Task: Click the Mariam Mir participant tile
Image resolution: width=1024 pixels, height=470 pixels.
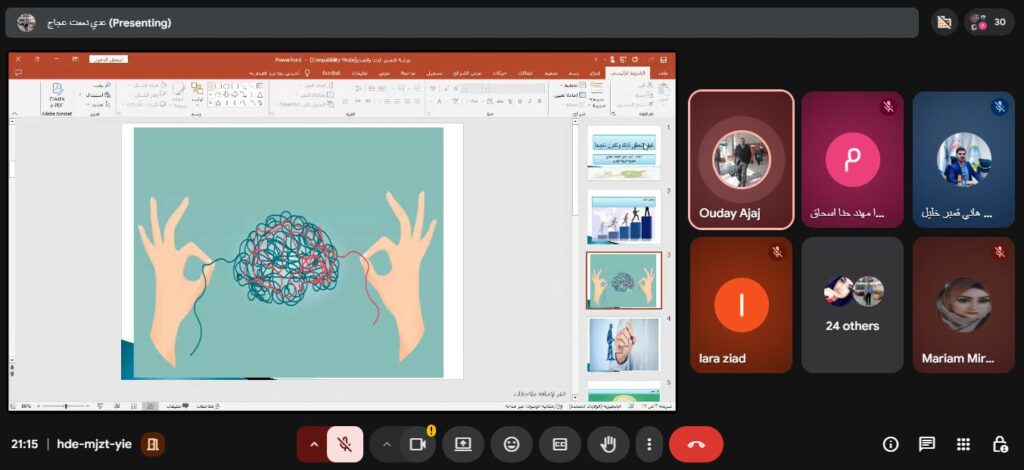Action: [x=963, y=305]
